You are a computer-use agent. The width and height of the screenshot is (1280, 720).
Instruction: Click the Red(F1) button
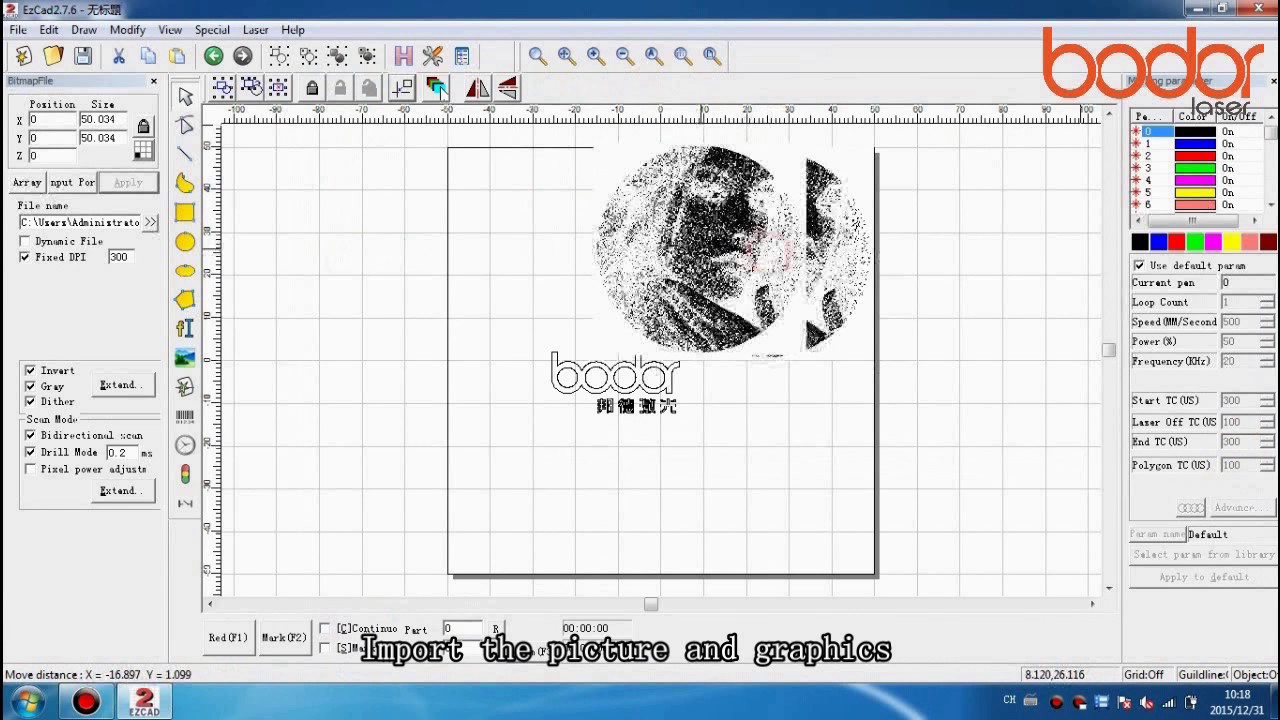pos(228,637)
